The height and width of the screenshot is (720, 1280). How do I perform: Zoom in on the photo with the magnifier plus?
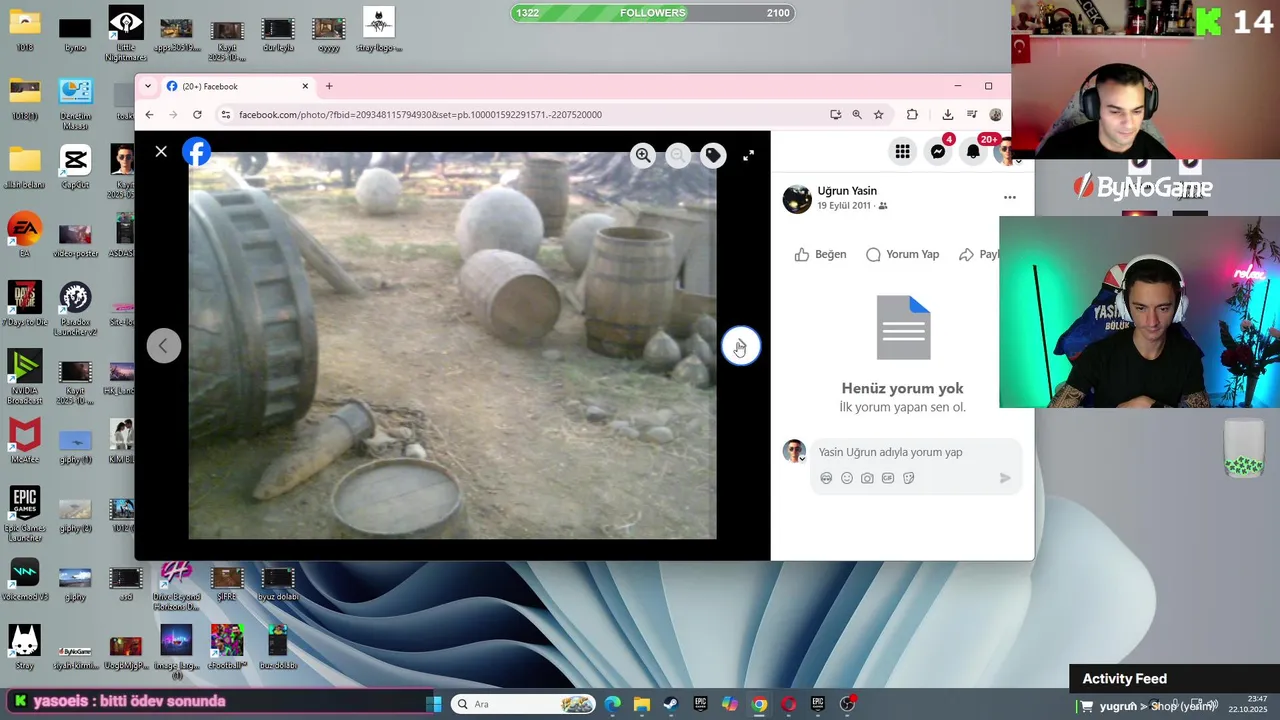[643, 155]
